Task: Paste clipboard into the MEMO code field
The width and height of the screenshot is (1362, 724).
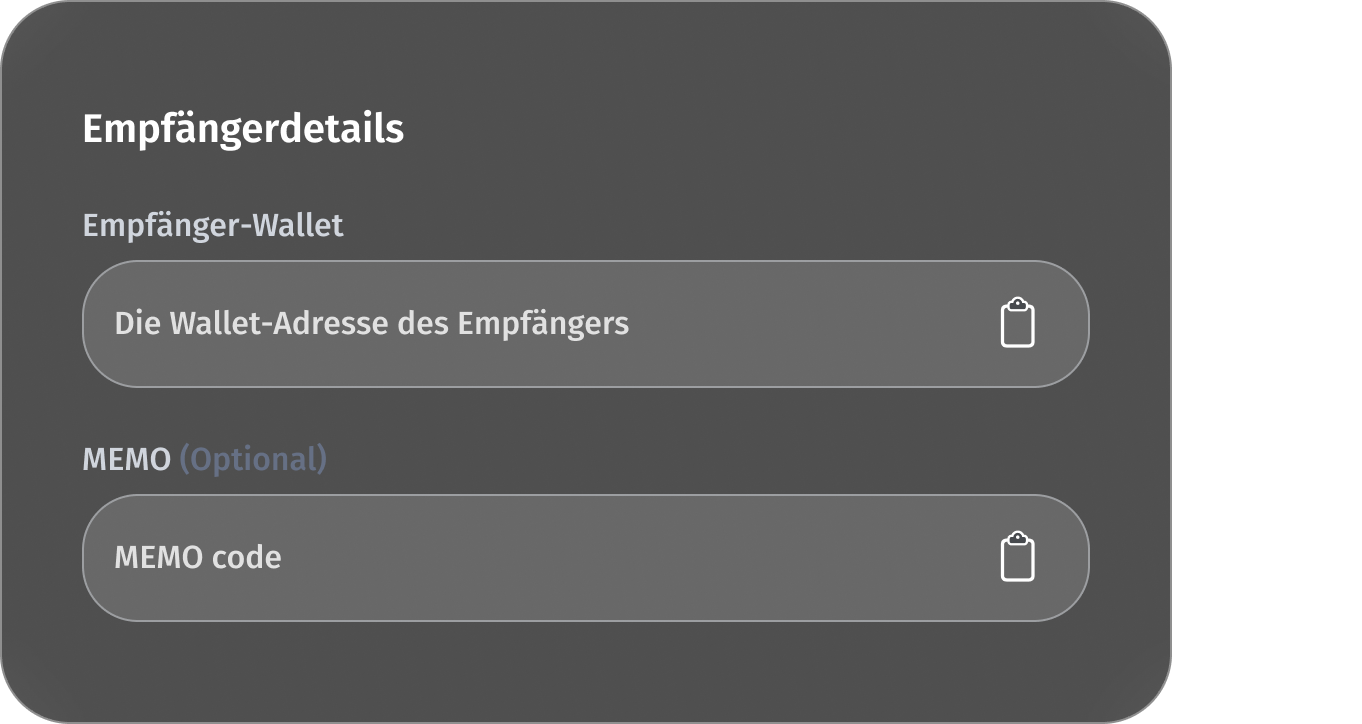Action: point(1017,557)
